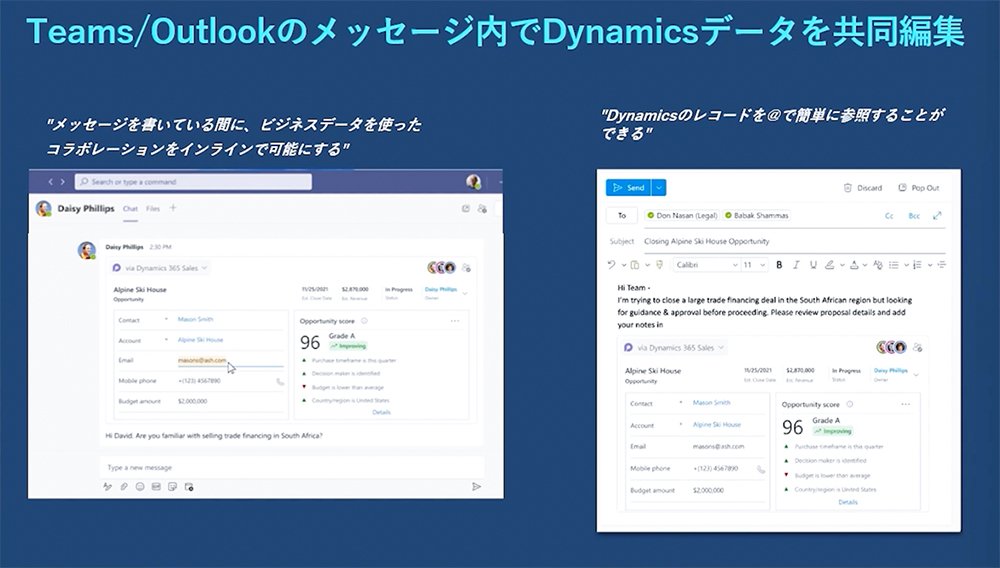The height and width of the screenshot is (568, 1000).
Task: Apply font color A button
Action: (854, 265)
